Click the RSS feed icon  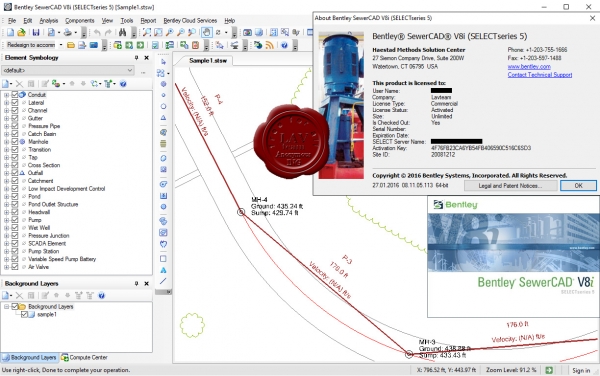click(270, 46)
